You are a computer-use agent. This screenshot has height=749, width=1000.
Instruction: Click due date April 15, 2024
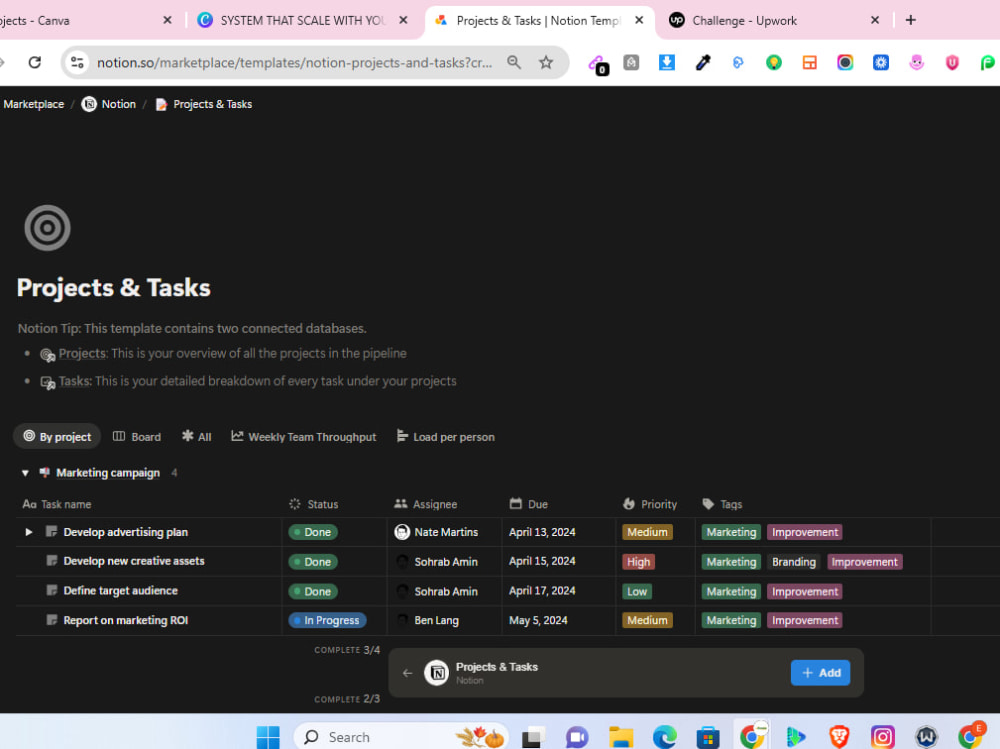(x=542, y=561)
